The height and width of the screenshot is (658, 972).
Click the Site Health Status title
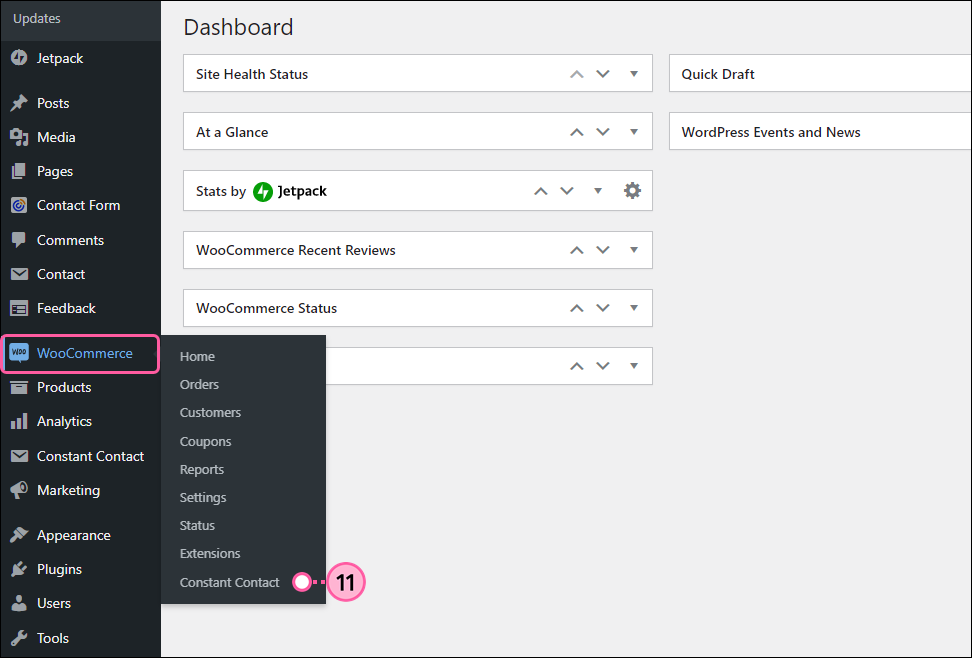pyautogui.click(x=252, y=74)
